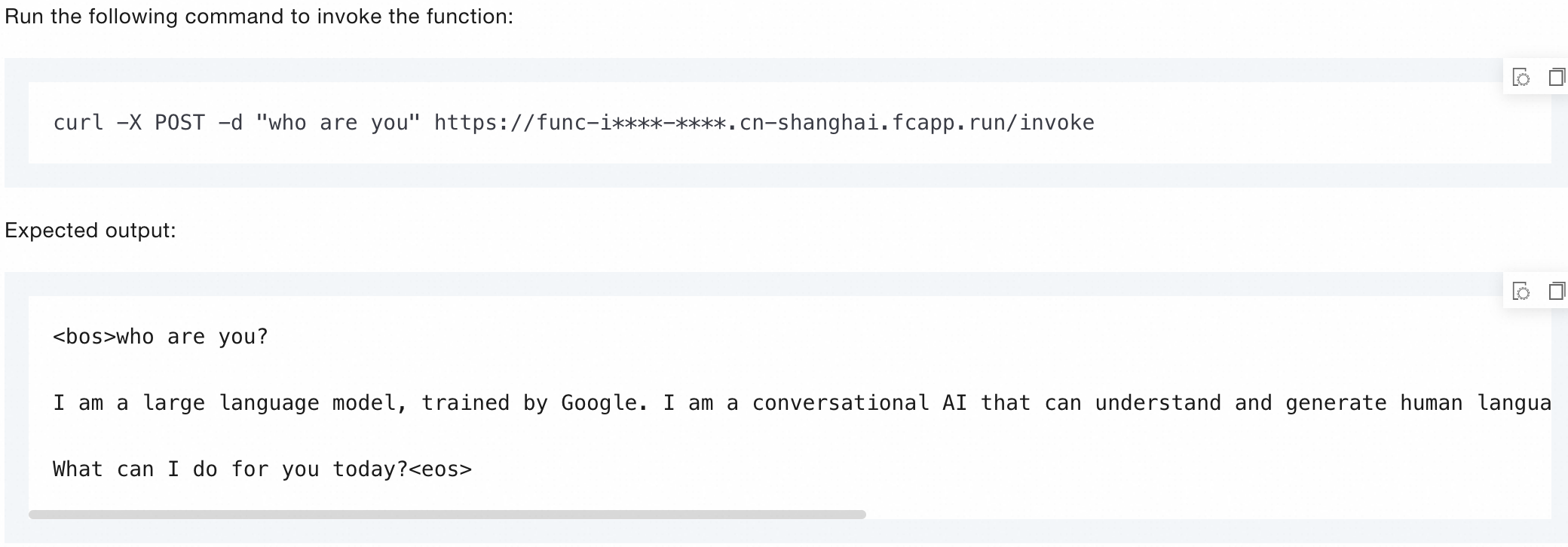Click scrollbar track right of the thumb
The image size is (1568, 547).
[1206, 515]
